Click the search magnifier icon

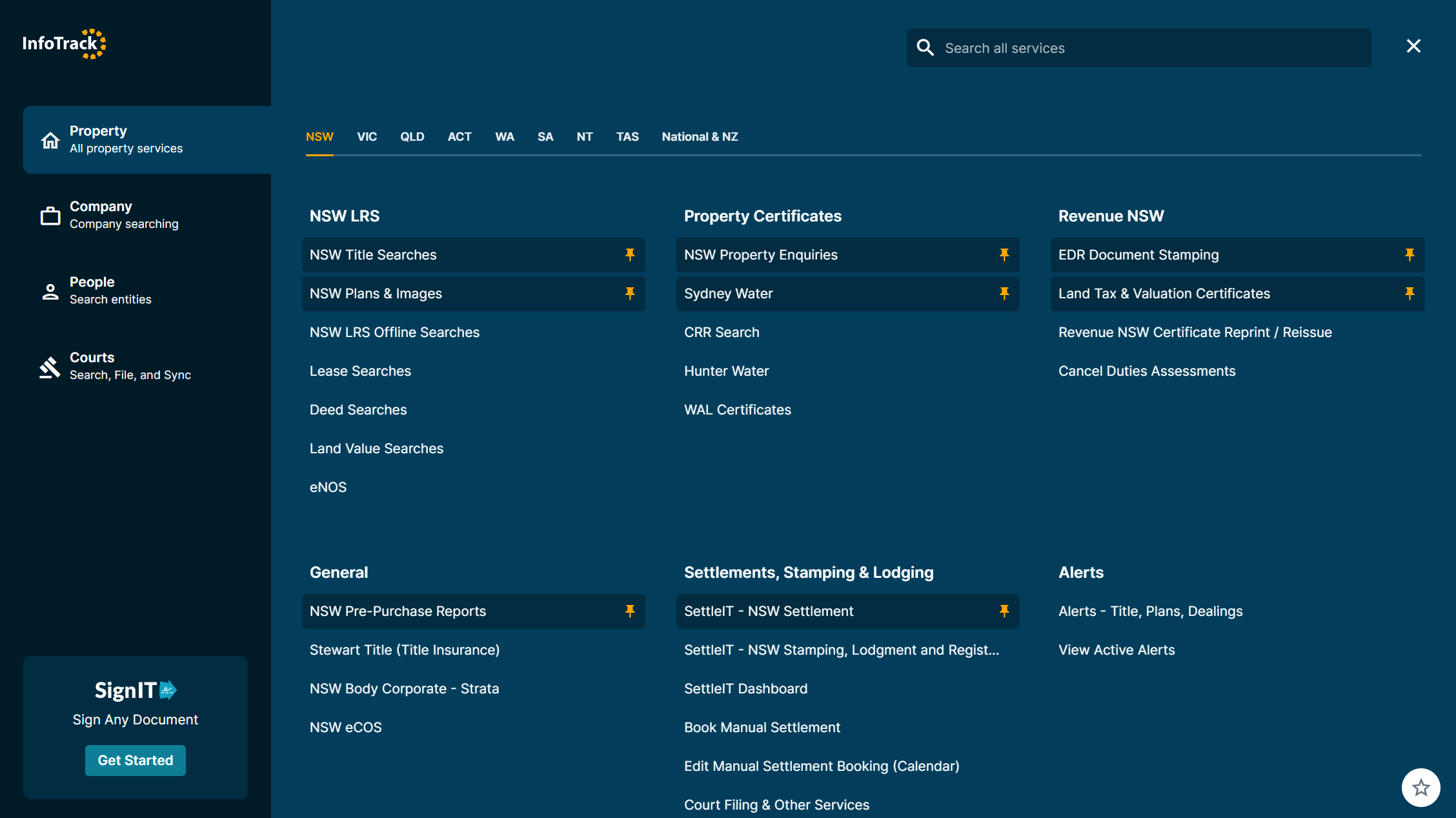tap(925, 48)
